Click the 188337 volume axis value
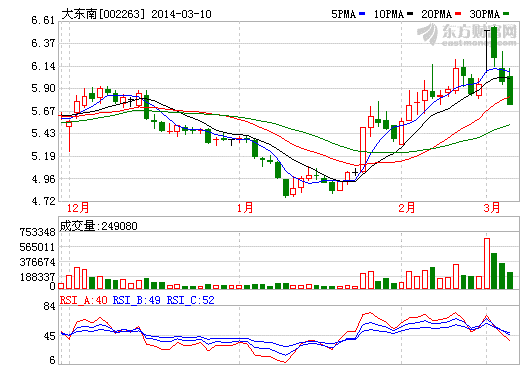This screenshot has height=365, width=520. (x=37, y=277)
